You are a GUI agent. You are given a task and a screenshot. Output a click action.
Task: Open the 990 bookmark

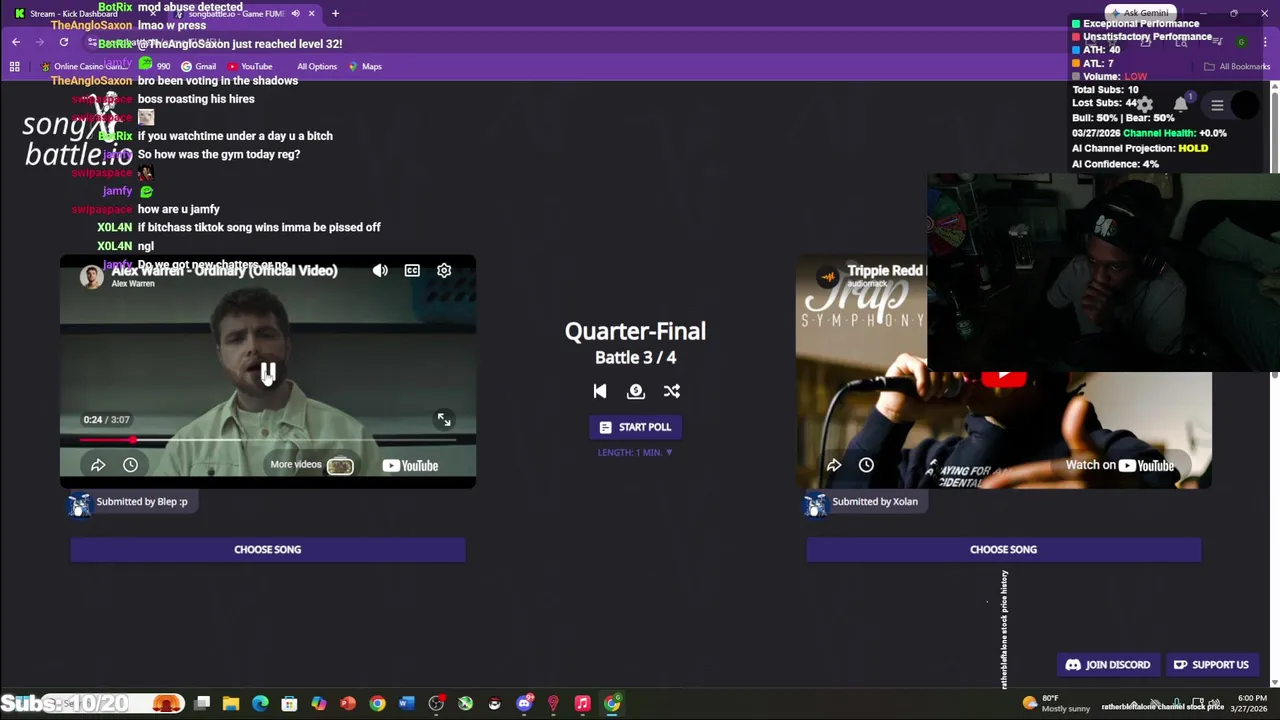(x=155, y=66)
